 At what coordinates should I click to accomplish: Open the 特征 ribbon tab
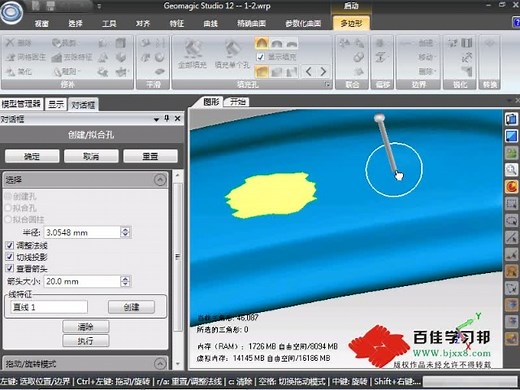[177, 23]
